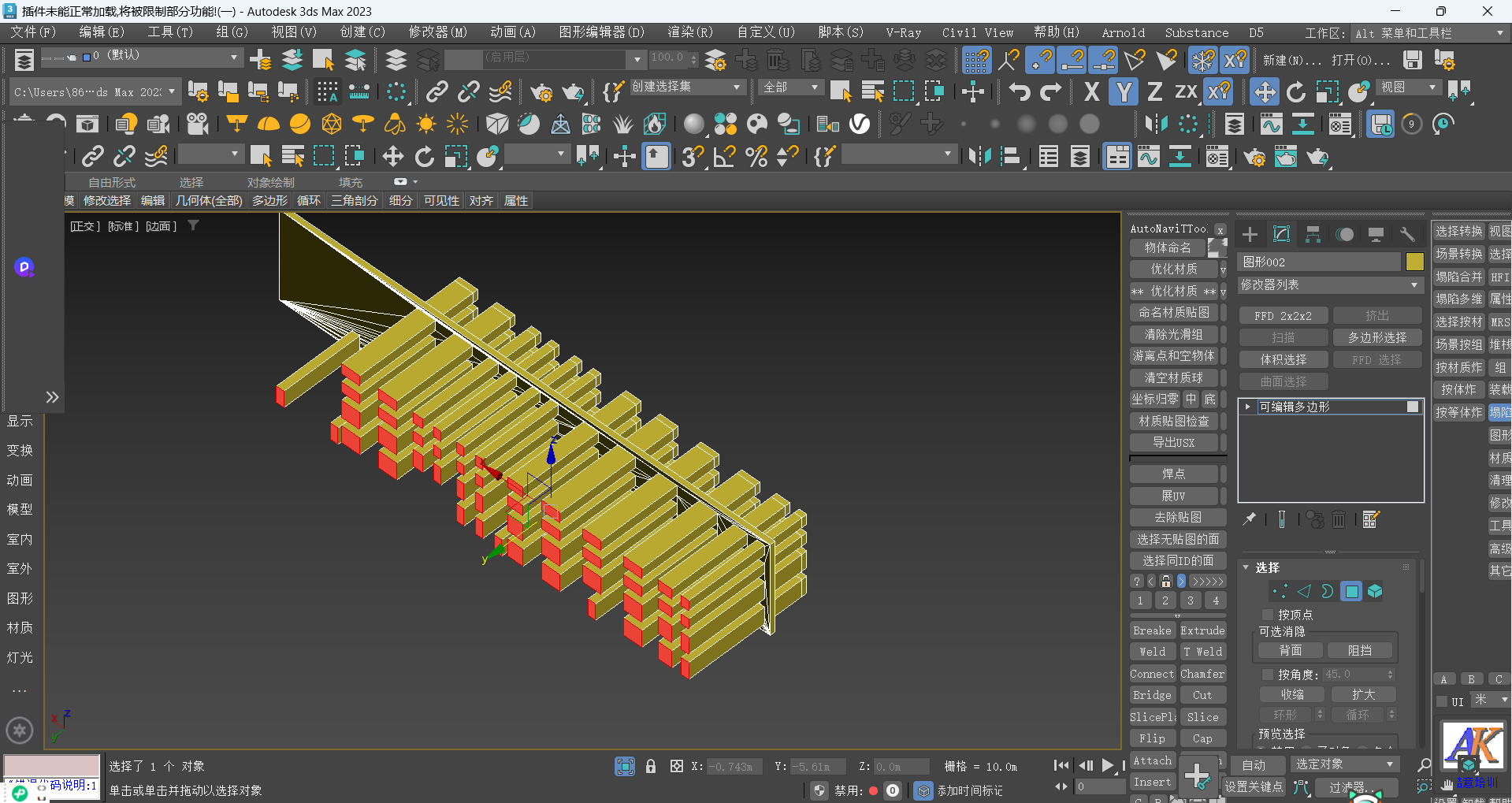Open the Modify command panel tab

(x=1282, y=234)
